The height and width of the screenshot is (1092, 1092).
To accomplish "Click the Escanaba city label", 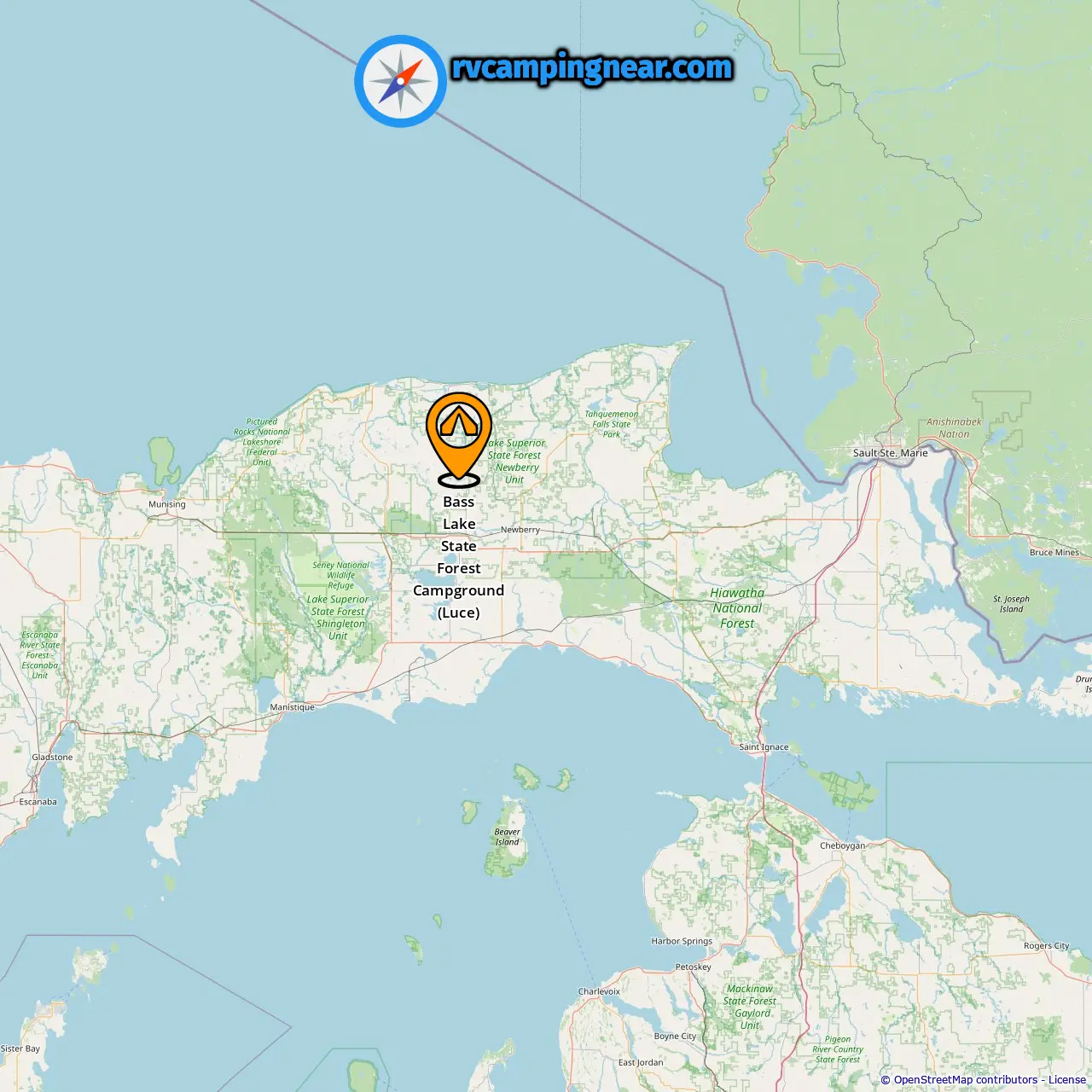I will pos(38,802).
